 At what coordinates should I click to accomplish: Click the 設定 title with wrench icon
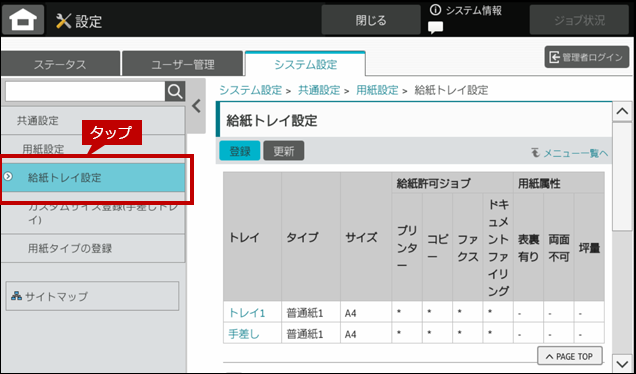(79, 21)
